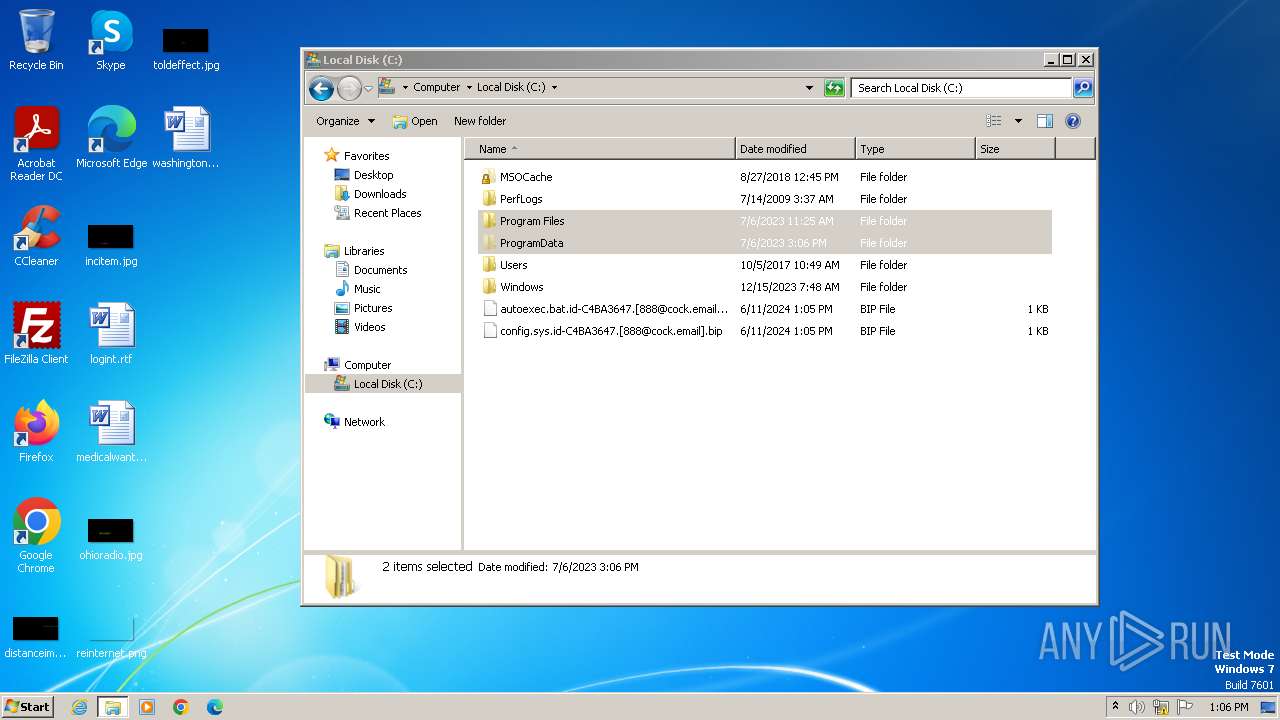Click Windows Explorer taskbar button
The height and width of the screenshot is (720, 1280).
pyautogui.click(x=112, y=707)
